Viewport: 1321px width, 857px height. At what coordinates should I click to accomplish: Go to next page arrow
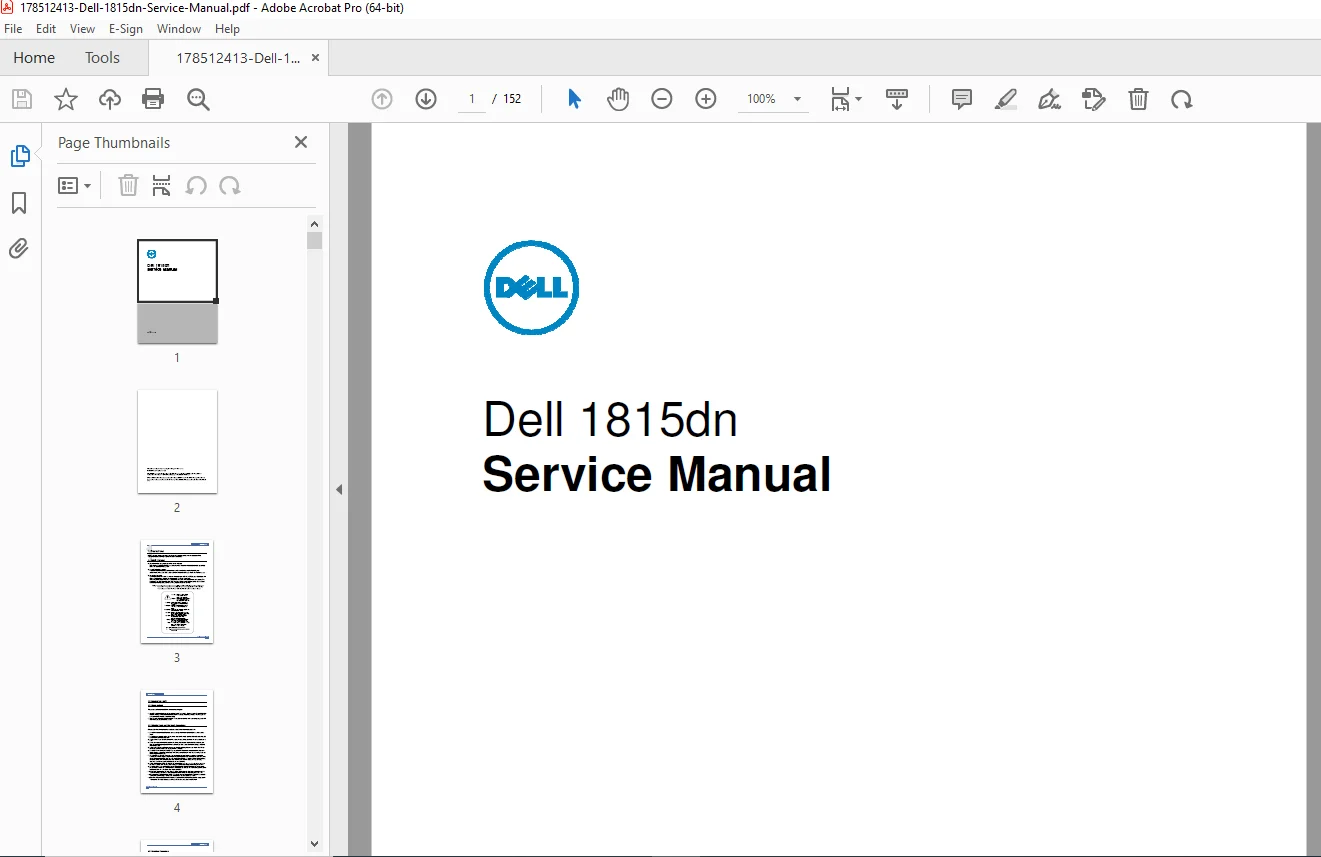426,99
